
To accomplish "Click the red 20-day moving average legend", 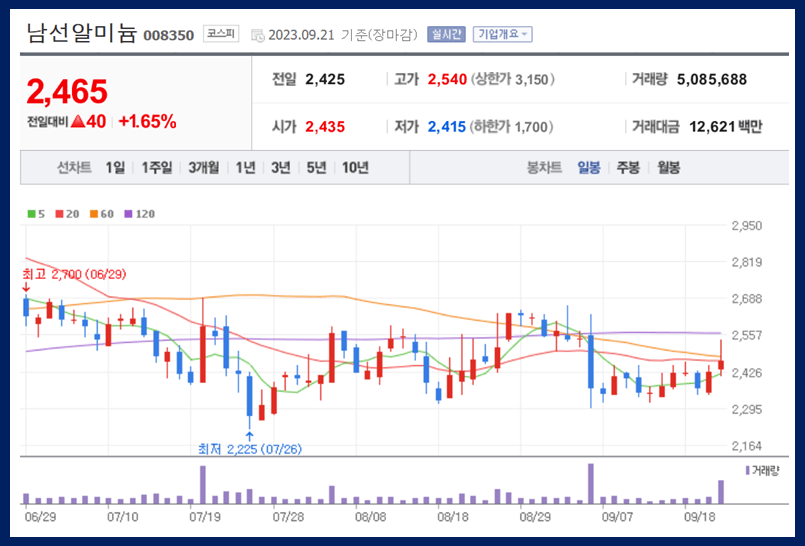I will [68, 214].
